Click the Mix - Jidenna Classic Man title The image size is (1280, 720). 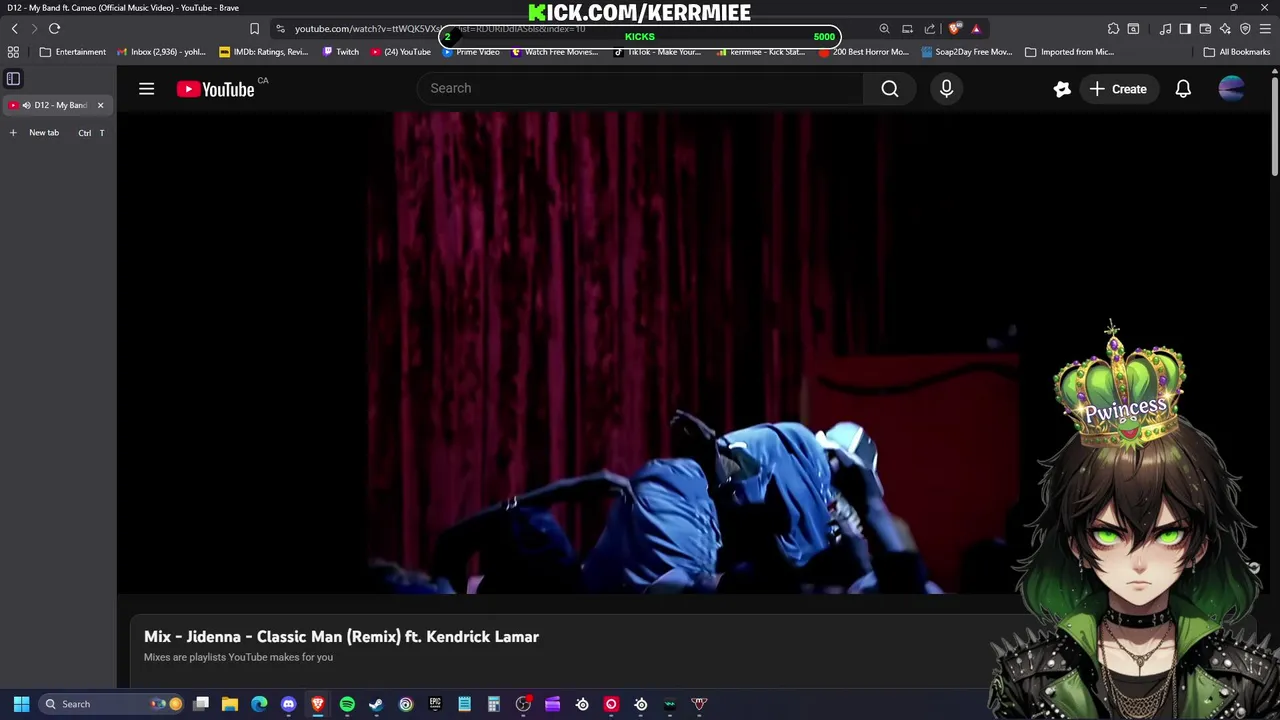coord(341,637)
